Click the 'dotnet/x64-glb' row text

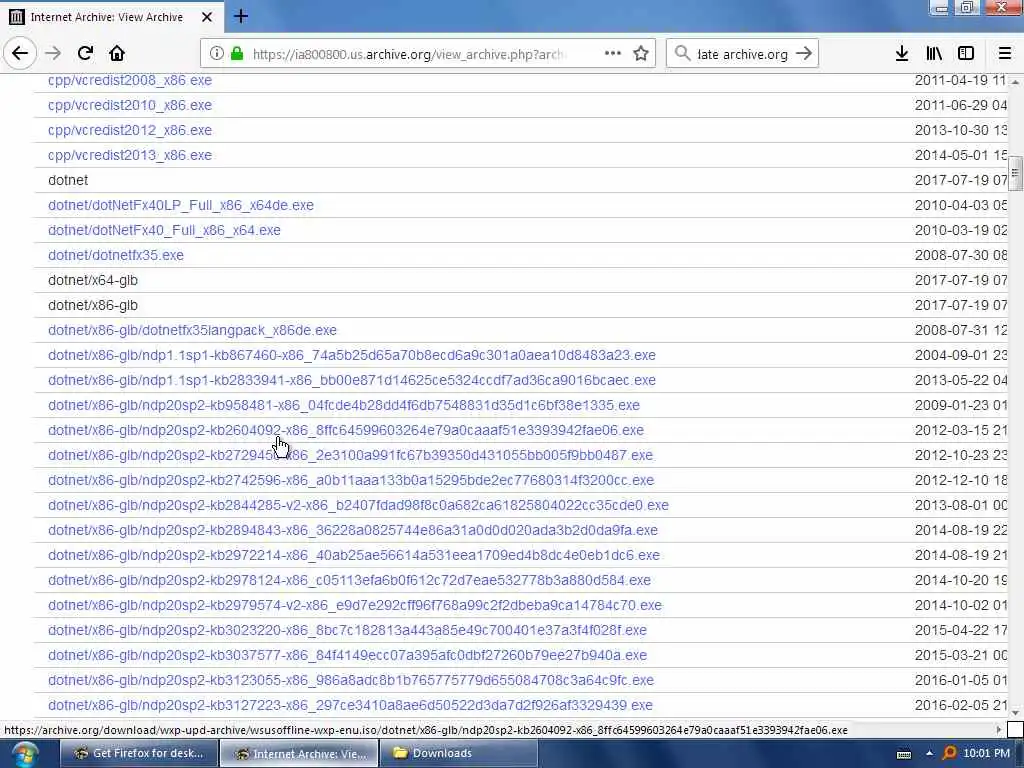tap(93, 280)
